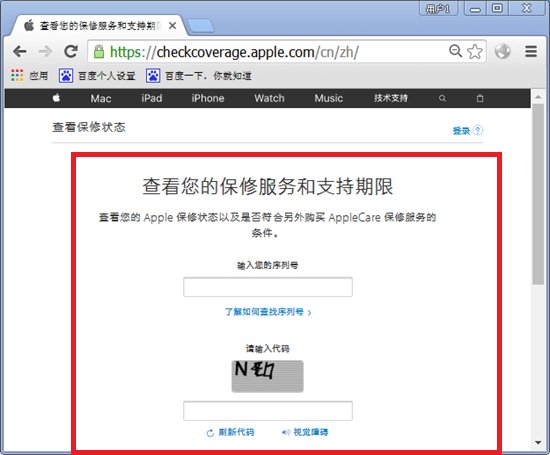Image resolution: width=550 pixels, height=455 pixels.
Task: Click the 视觉障碍 audio captcha link
Action: click(x=310, y=432)
